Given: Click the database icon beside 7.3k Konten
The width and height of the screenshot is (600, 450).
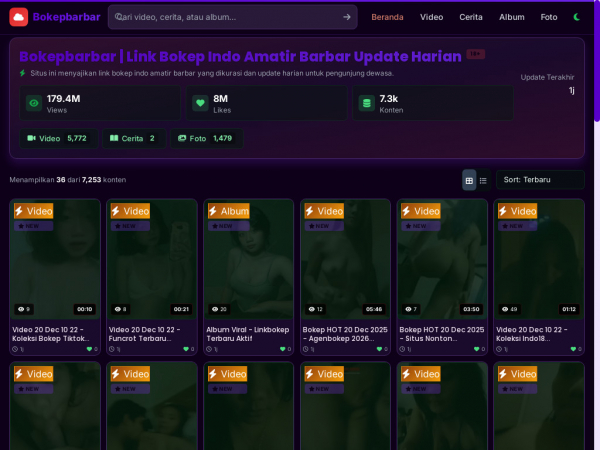Looking at the screenshot, I should click(x=367, y=103).
